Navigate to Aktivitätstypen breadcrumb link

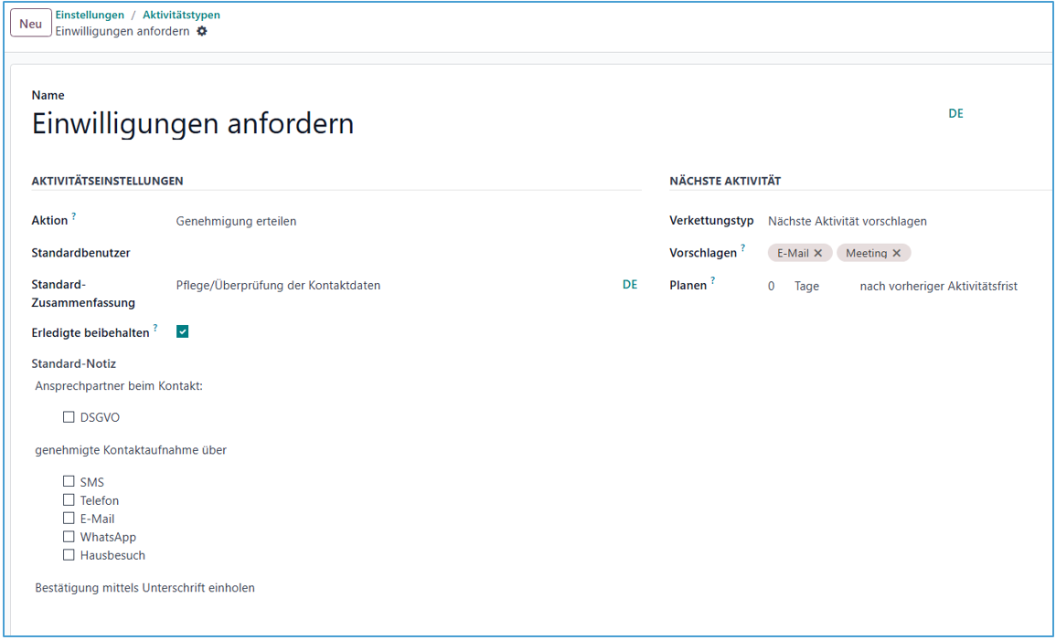(x=181, y=15)
